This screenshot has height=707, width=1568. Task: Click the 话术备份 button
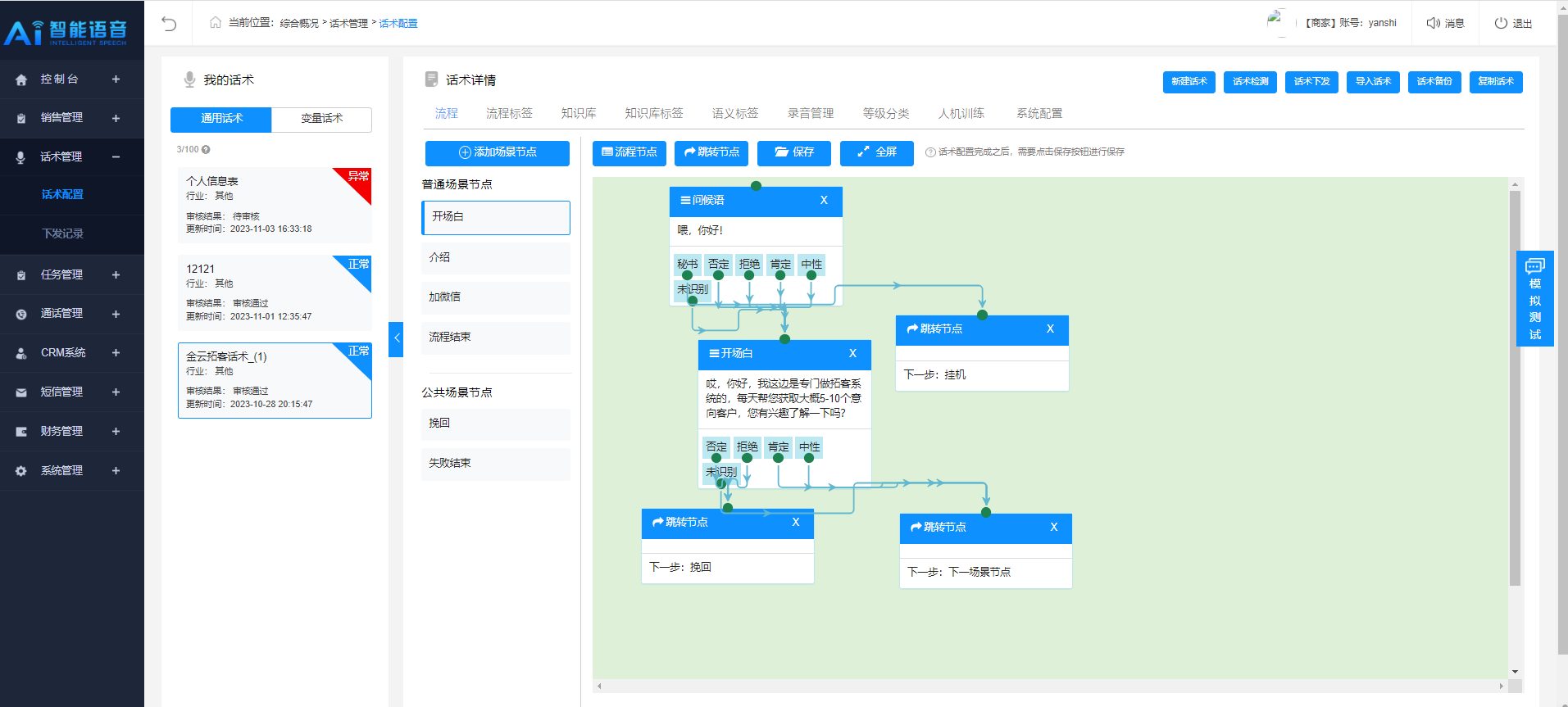[x=1434, y=82]
